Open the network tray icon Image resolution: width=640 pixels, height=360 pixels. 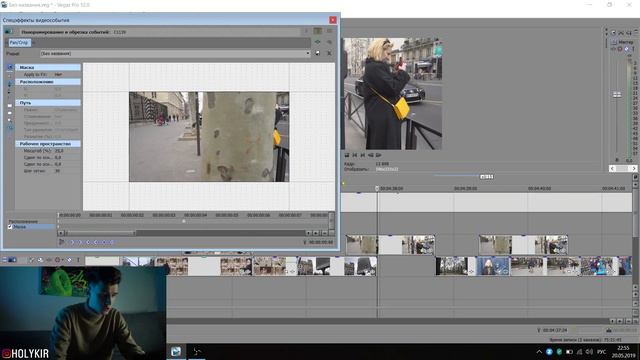pos(579,352)
